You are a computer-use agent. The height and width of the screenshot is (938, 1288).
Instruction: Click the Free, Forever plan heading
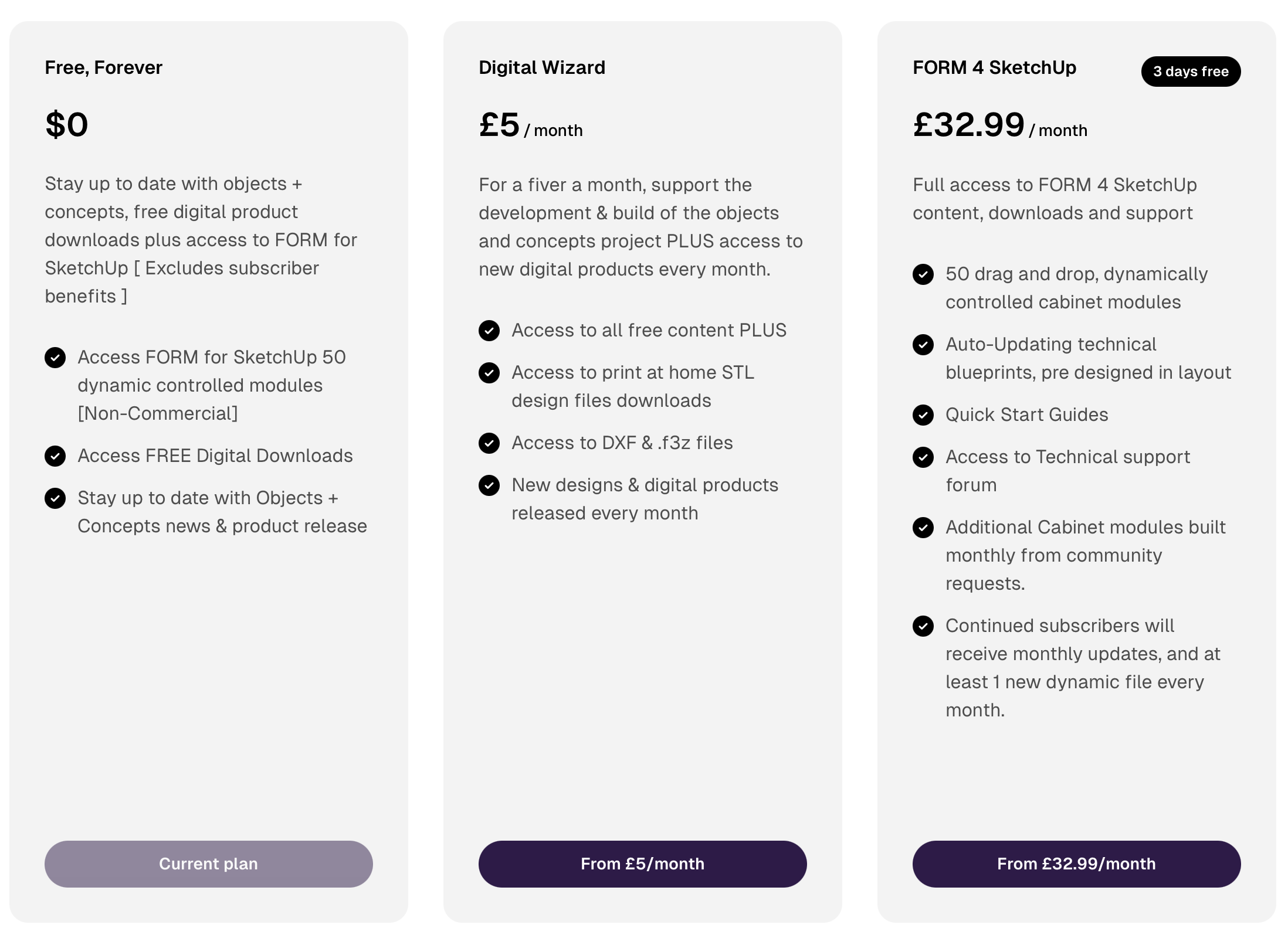(103, 67)
